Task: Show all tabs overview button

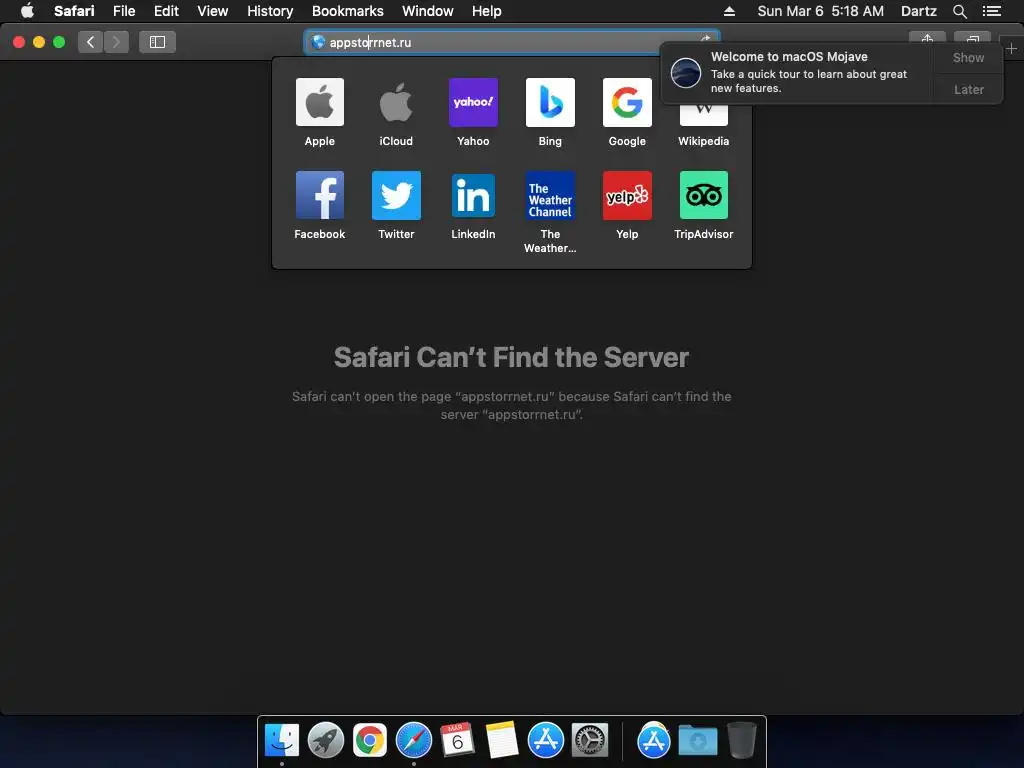Action: pyautogui.click(x=972, y=38)
